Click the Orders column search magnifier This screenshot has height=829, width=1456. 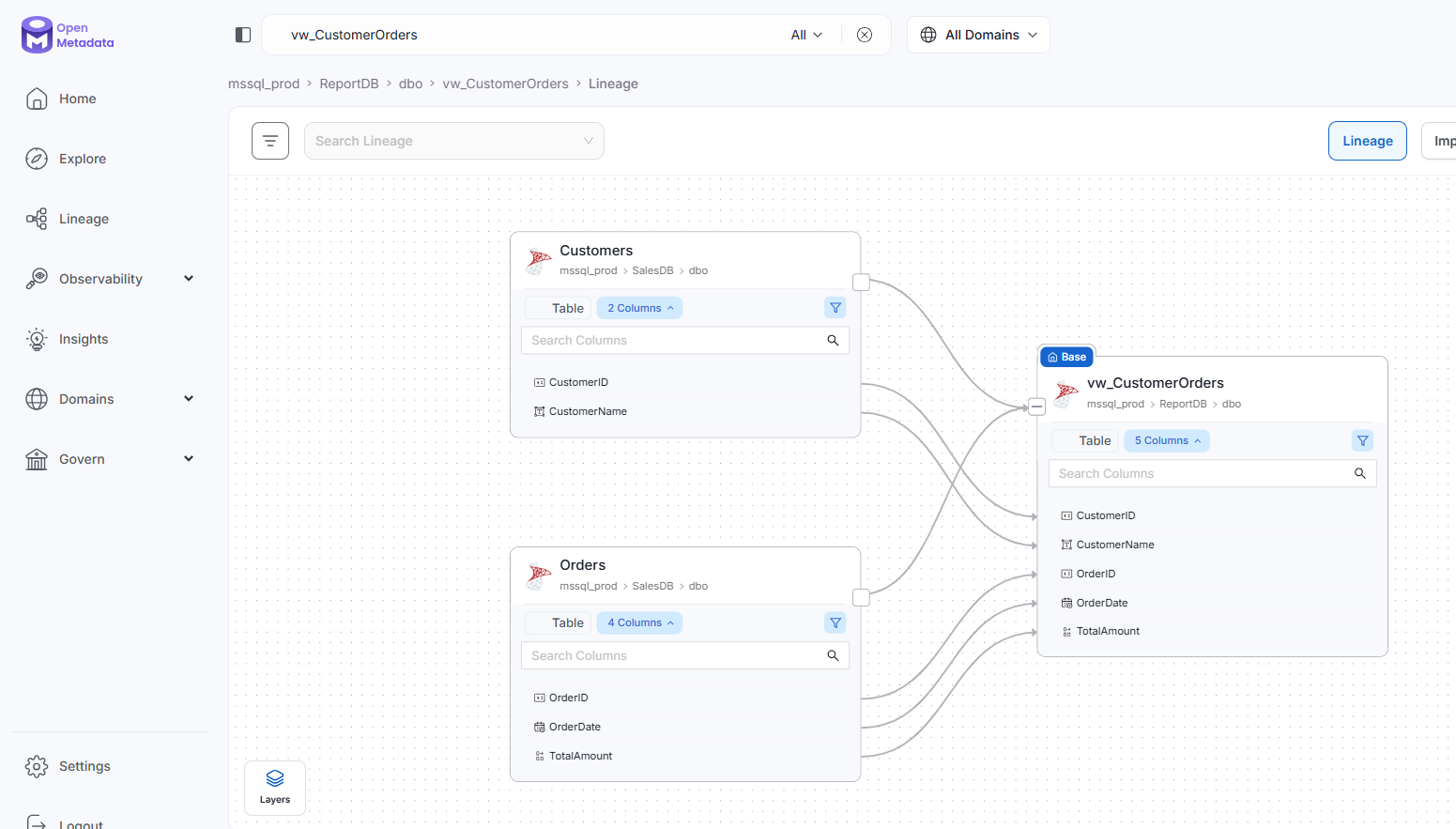point(833,655)
